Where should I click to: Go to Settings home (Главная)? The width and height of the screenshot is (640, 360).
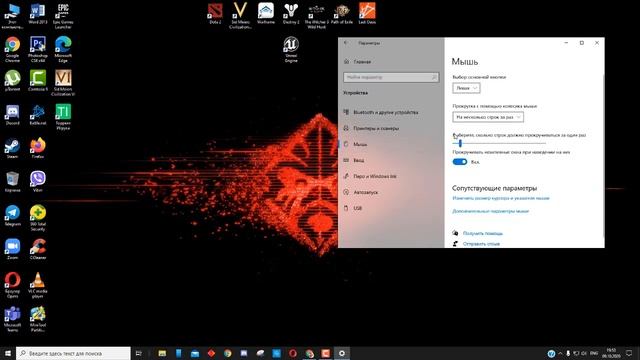[x=391, y=62]
